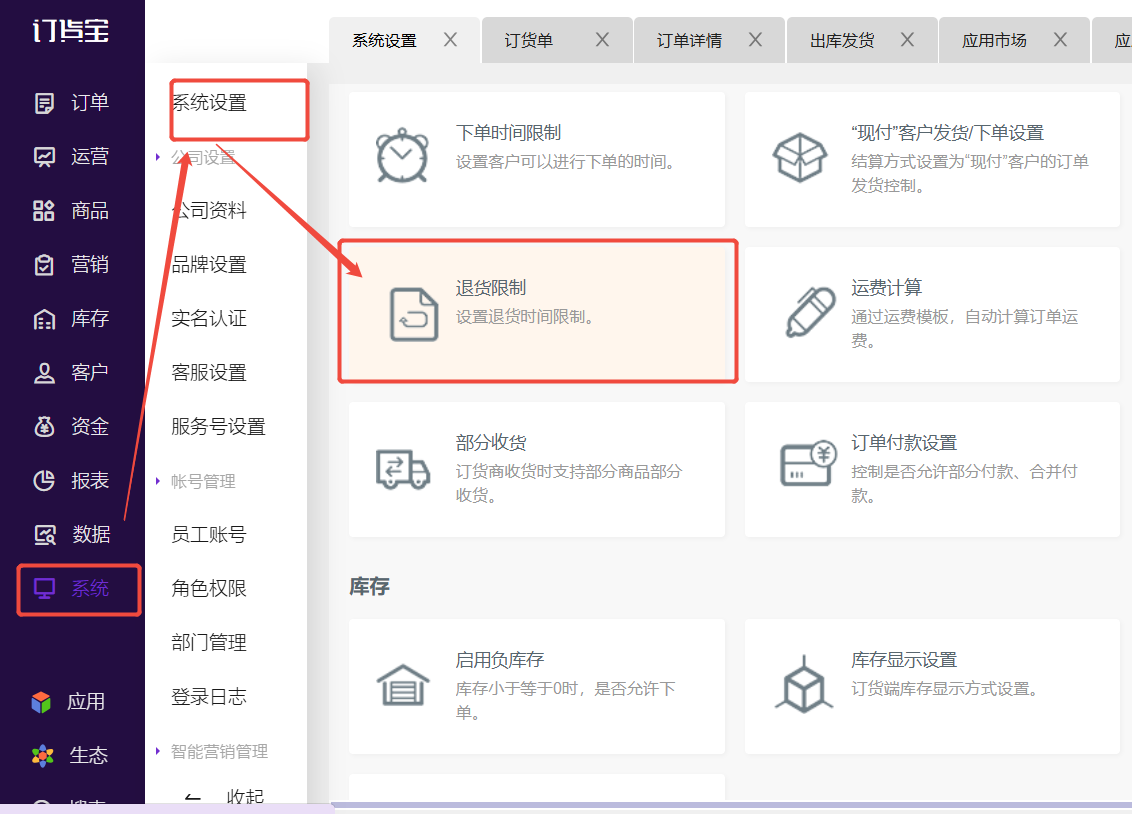This screenshot has width=1132, height=814.
Task: Click the return document icon for 退货限制
Action: tap(414, 314)
